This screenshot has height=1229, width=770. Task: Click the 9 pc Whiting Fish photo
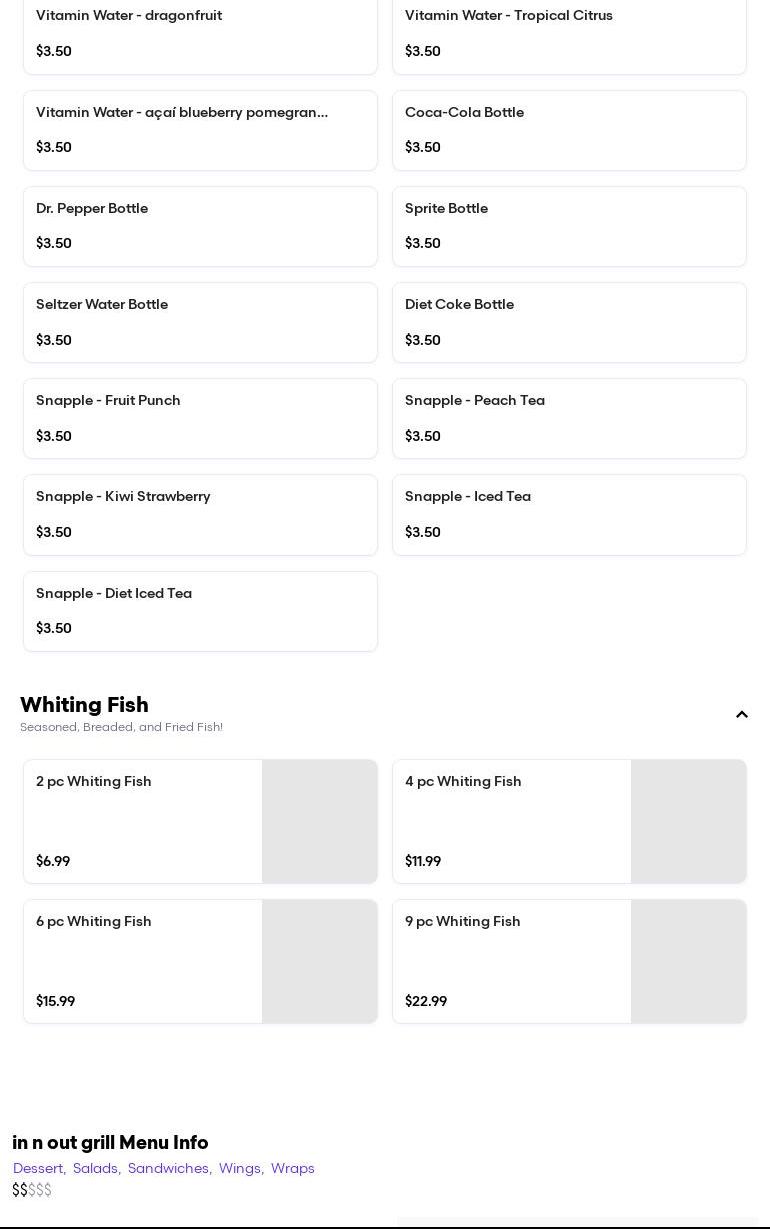click(688, 961)
